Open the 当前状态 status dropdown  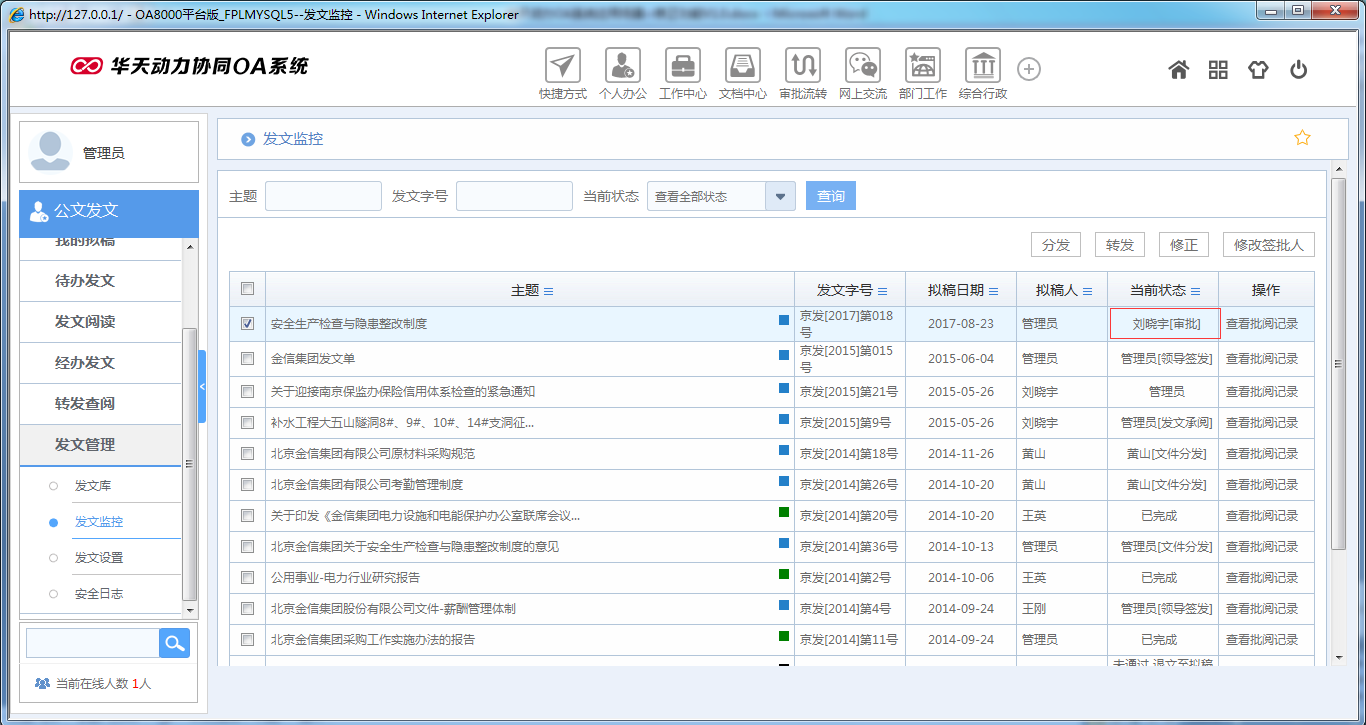coord(780,195)
